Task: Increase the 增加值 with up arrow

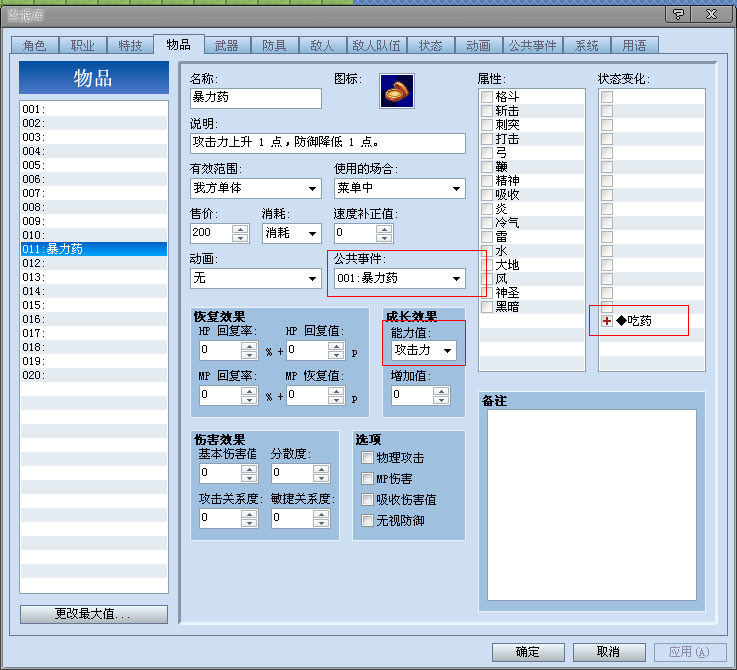Action: point(441,391)
